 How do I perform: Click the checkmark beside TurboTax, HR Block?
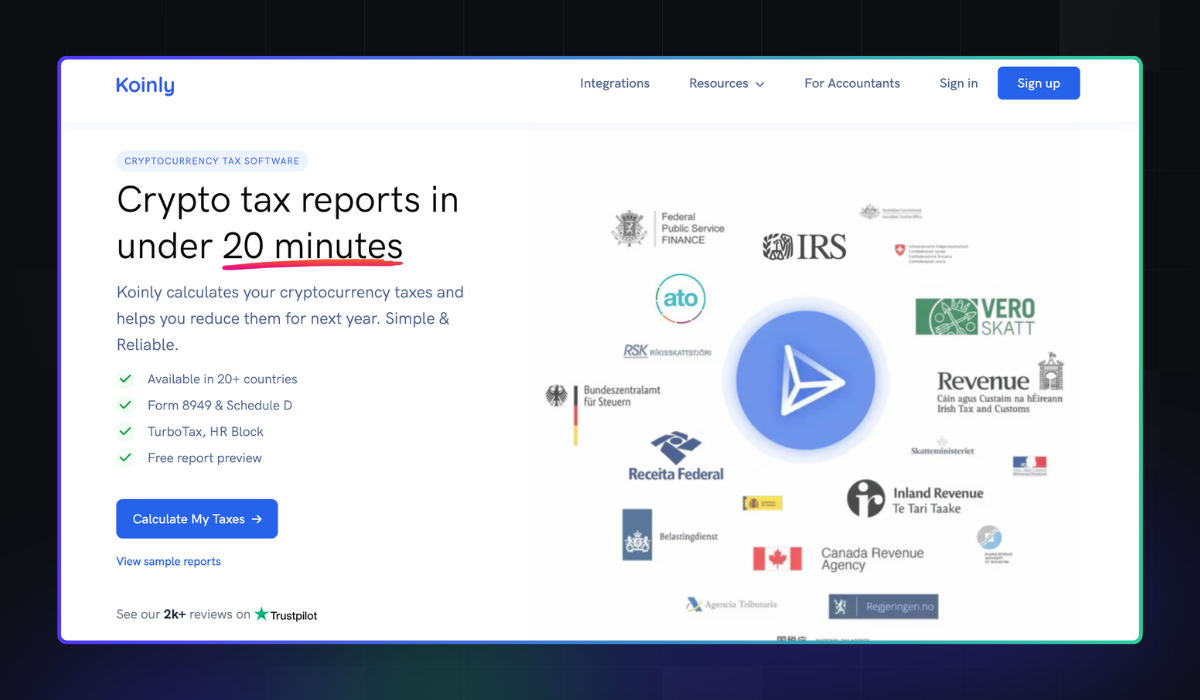(125, 432)
